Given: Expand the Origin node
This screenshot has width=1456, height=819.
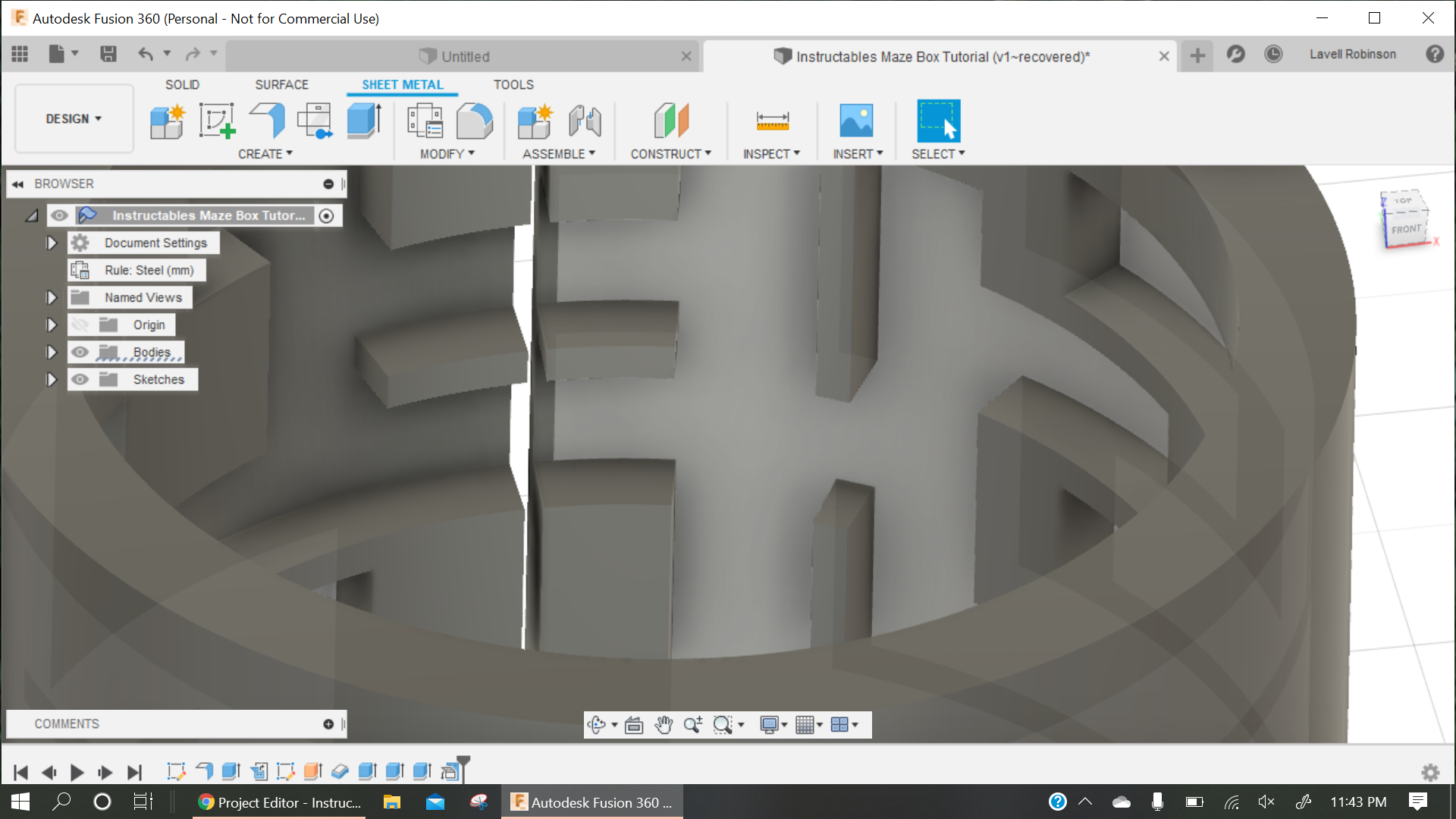Looking at the screenshot, I should click(52, 325).
